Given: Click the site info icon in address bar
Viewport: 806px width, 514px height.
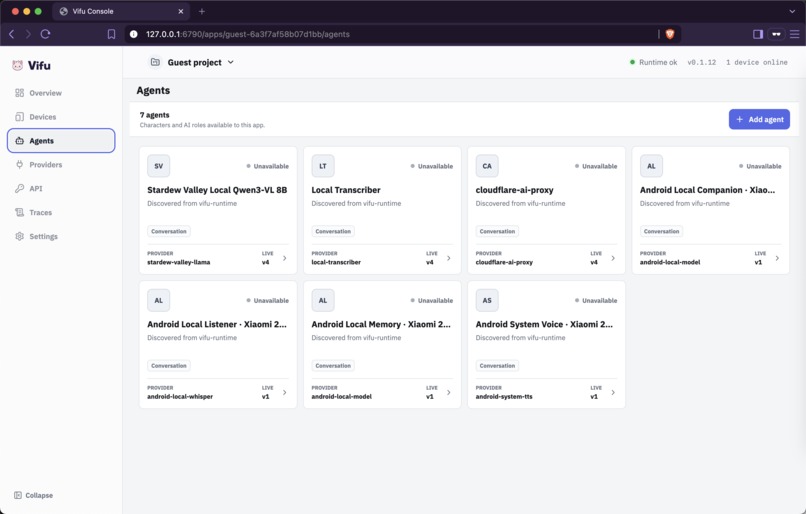Looking at the screenshot, I should (134, 34).
